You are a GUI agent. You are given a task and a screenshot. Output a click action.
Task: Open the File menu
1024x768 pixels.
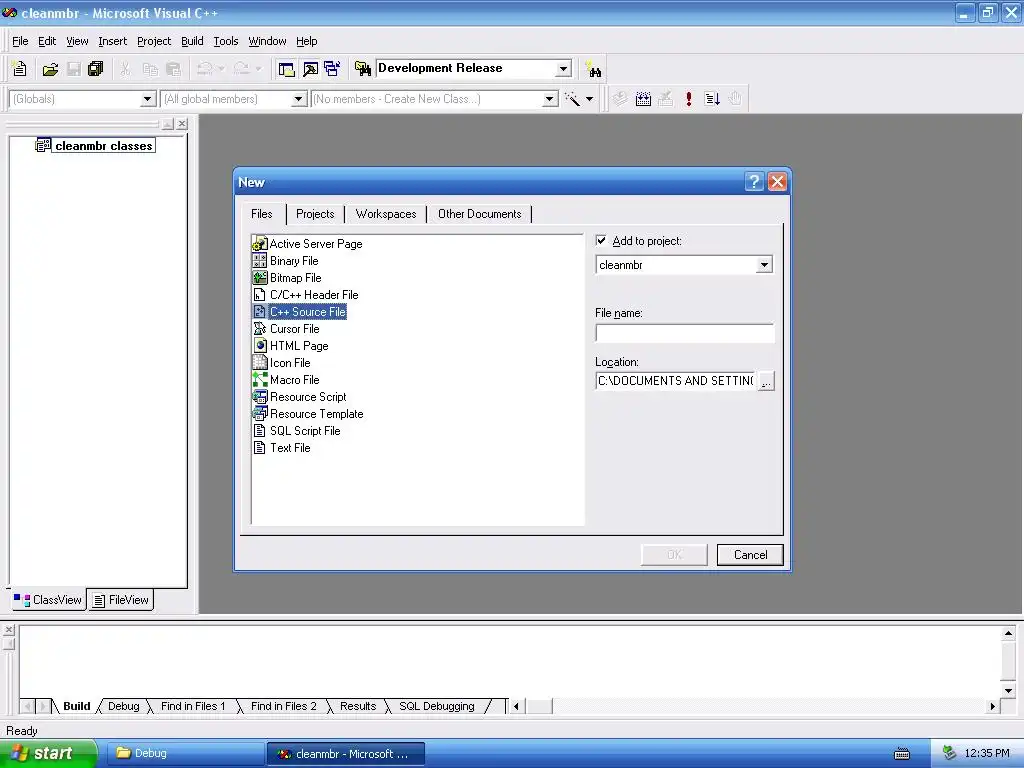(20, 41)
